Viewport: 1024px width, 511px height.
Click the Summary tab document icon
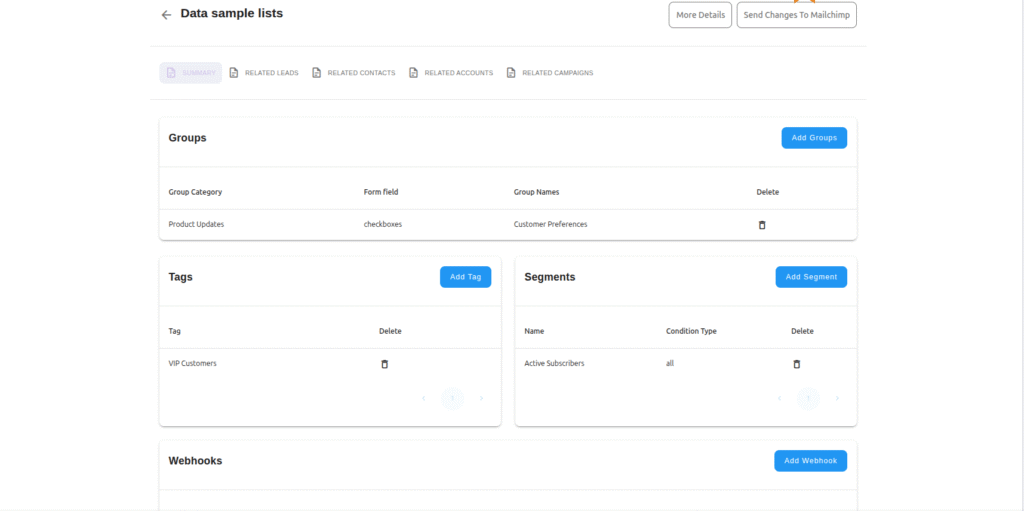171,73
